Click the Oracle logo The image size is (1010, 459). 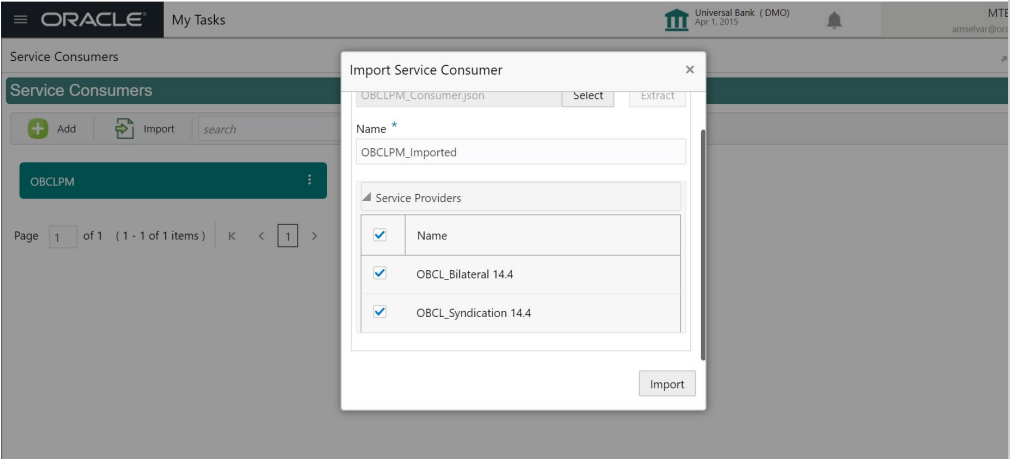(x=94, y=20)
